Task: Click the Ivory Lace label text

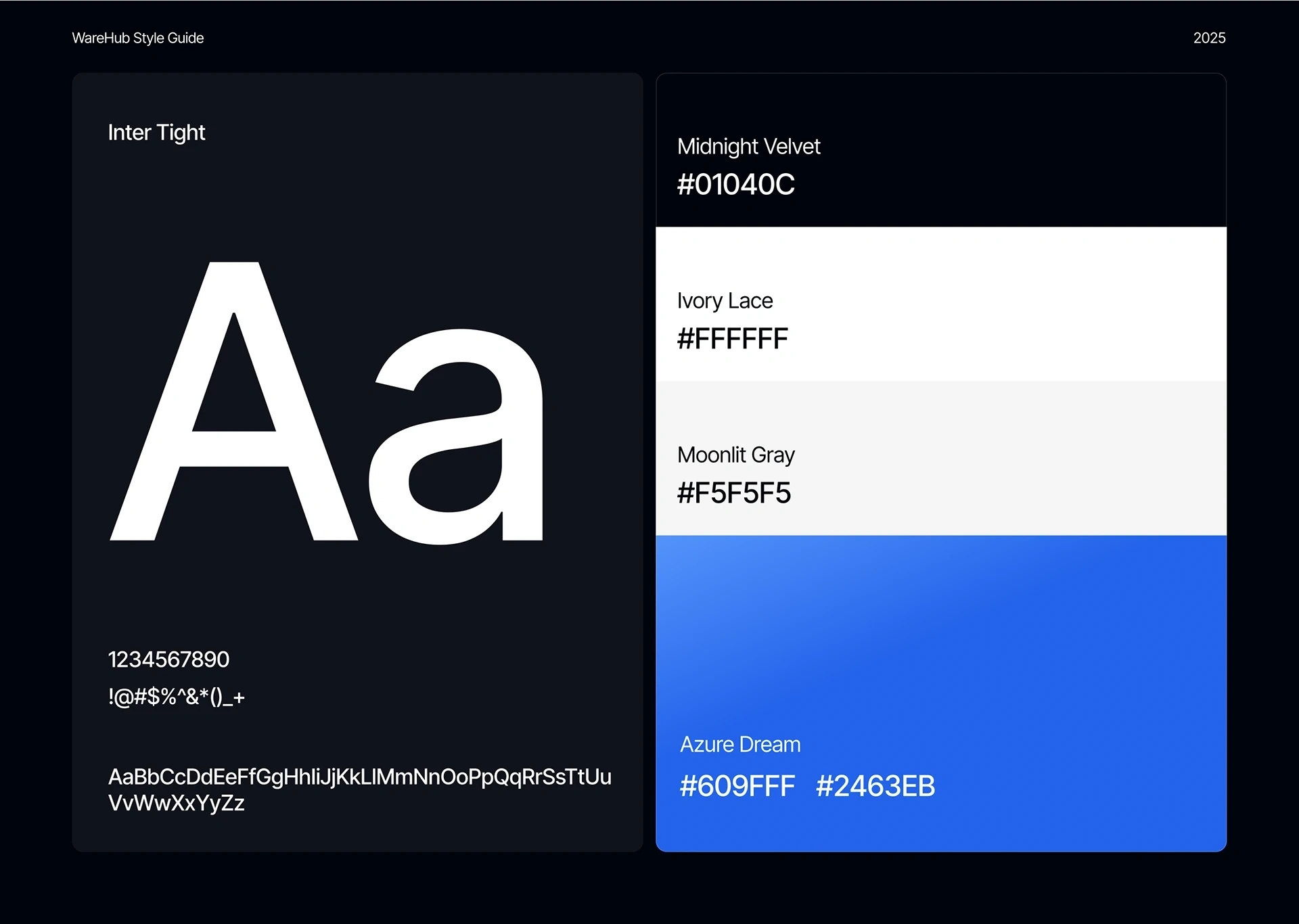Action: (x=725, y=301)
